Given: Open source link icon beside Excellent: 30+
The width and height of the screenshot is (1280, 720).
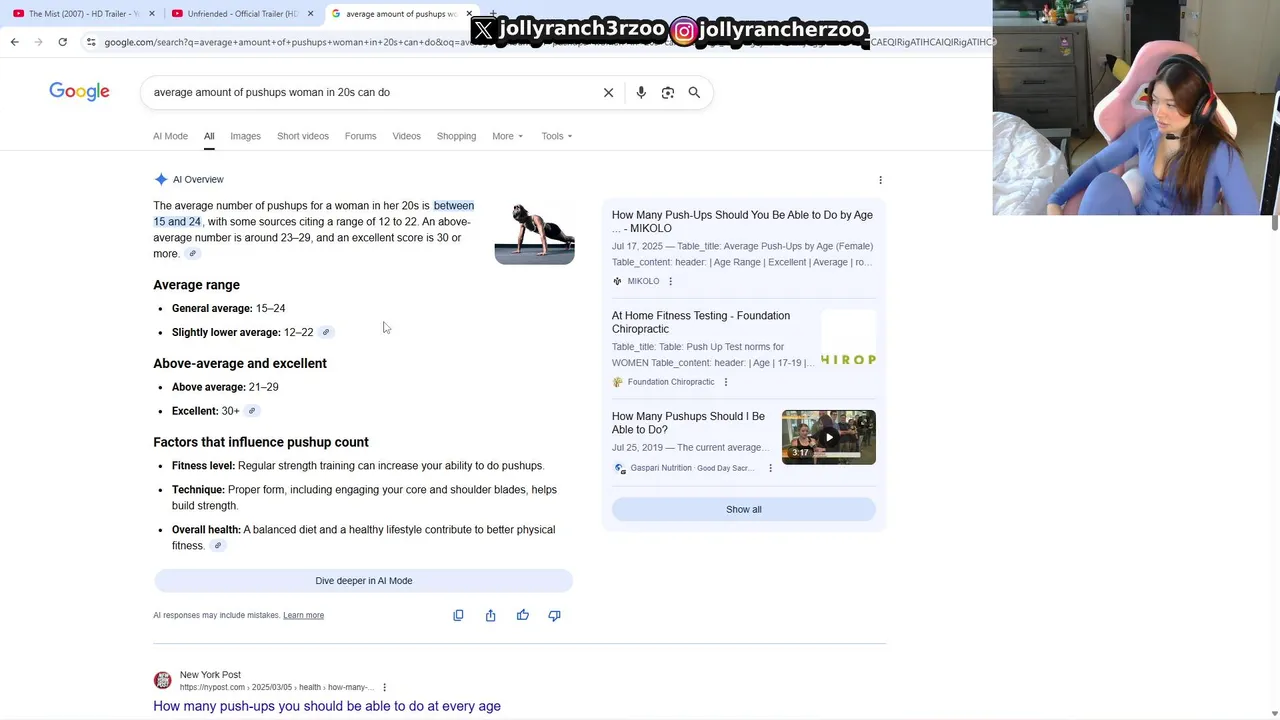Looking at the screenshot, I should pos(252,411).
